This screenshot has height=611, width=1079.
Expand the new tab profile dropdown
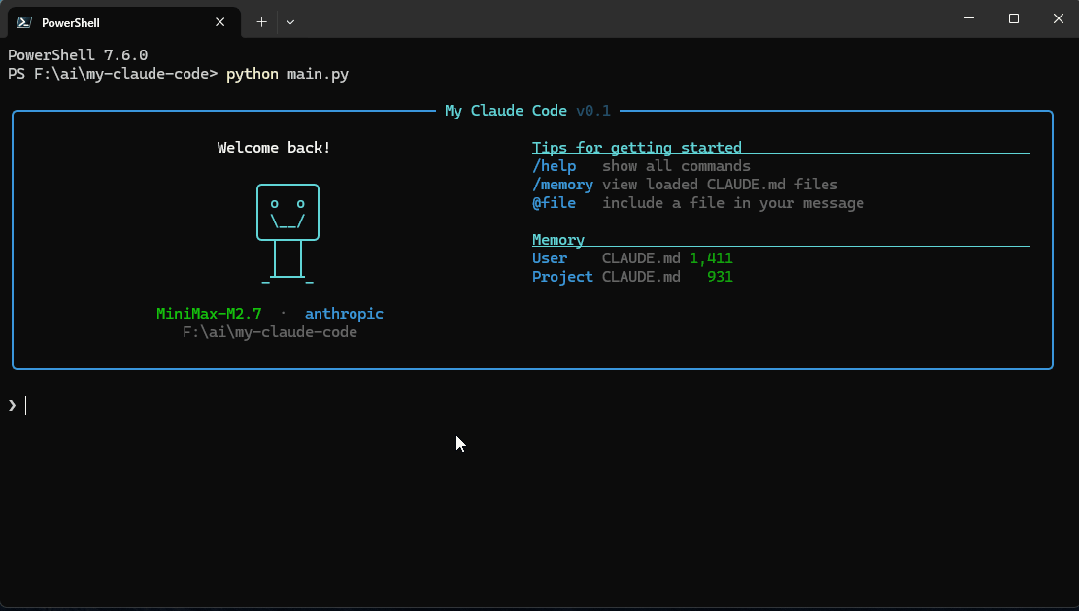pyautogui.click(x=290, y=22)
